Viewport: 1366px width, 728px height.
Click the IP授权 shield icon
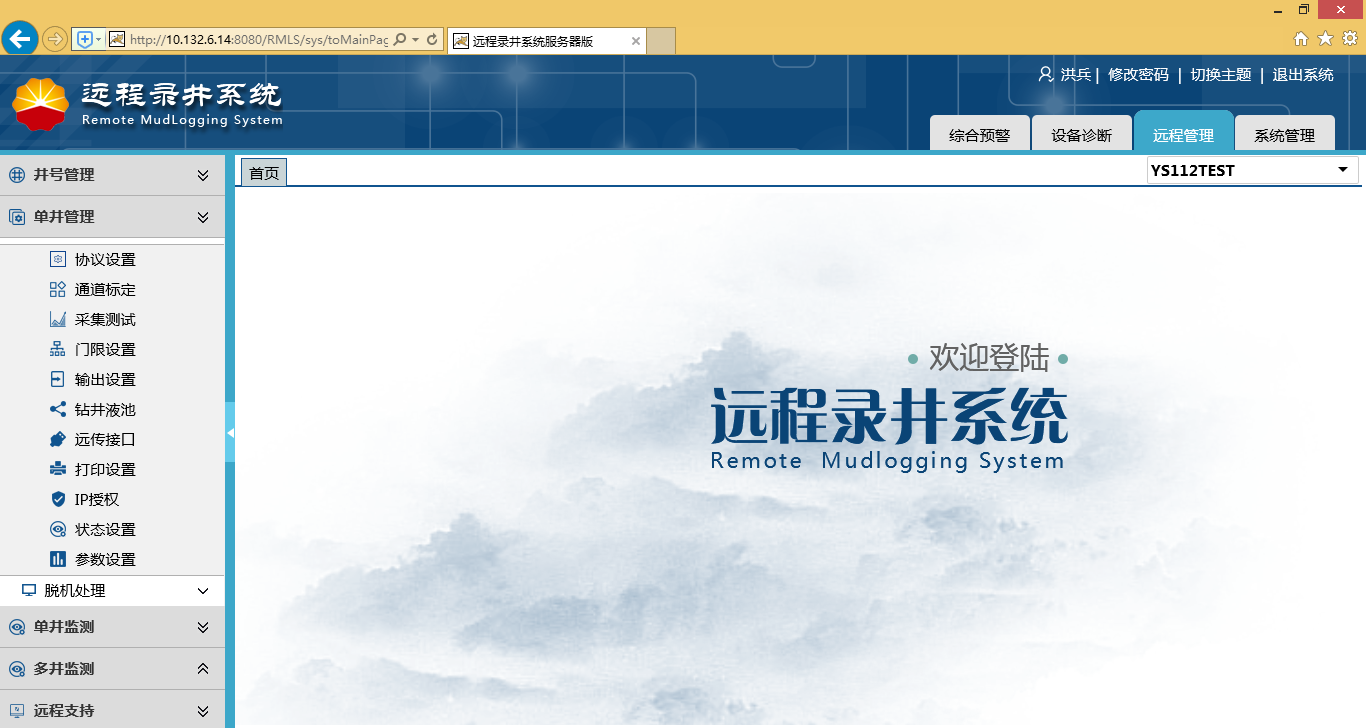58,500
